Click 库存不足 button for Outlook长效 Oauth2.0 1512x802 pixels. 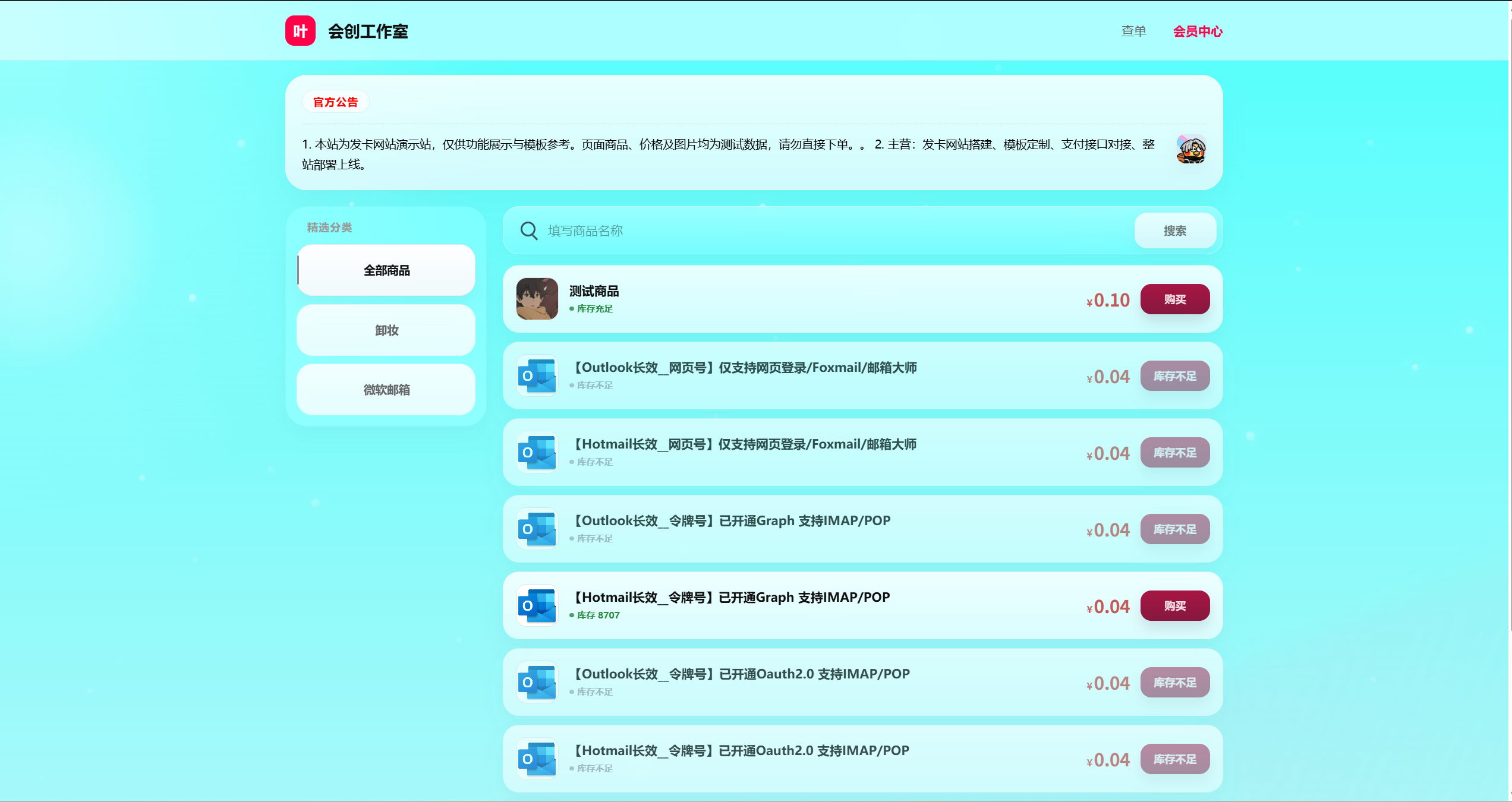coord(1175,682)
